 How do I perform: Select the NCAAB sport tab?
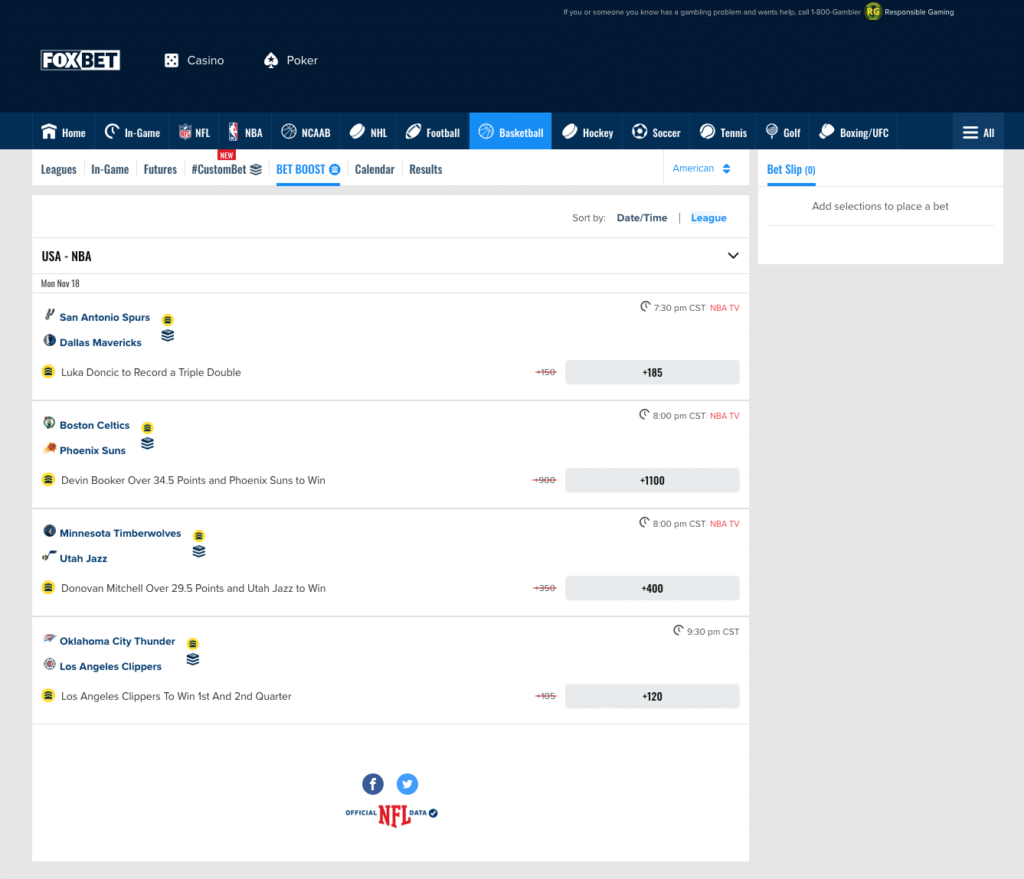(x=306, y=132)
